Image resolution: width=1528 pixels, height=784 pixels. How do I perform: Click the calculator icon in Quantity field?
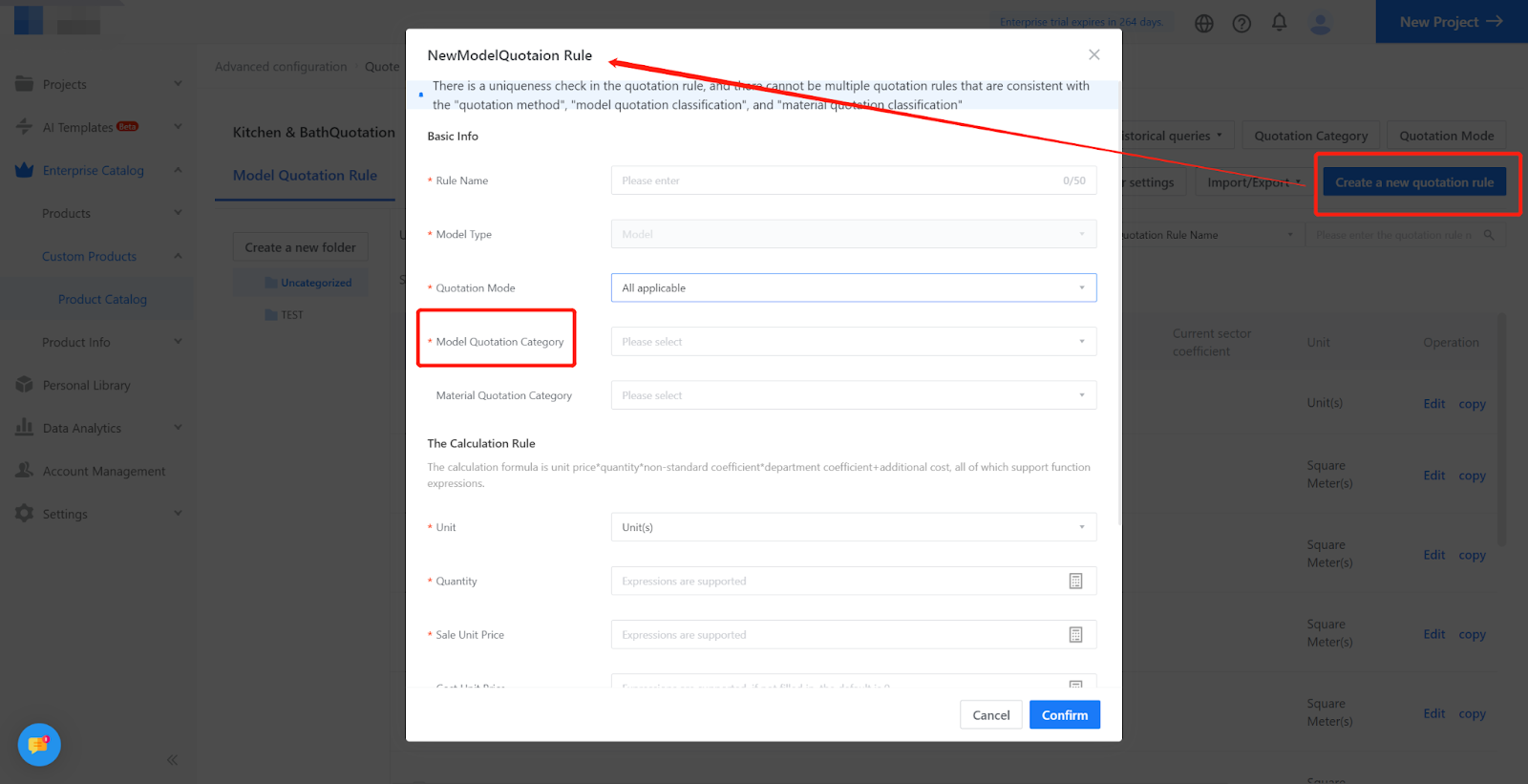point(1075,581)
